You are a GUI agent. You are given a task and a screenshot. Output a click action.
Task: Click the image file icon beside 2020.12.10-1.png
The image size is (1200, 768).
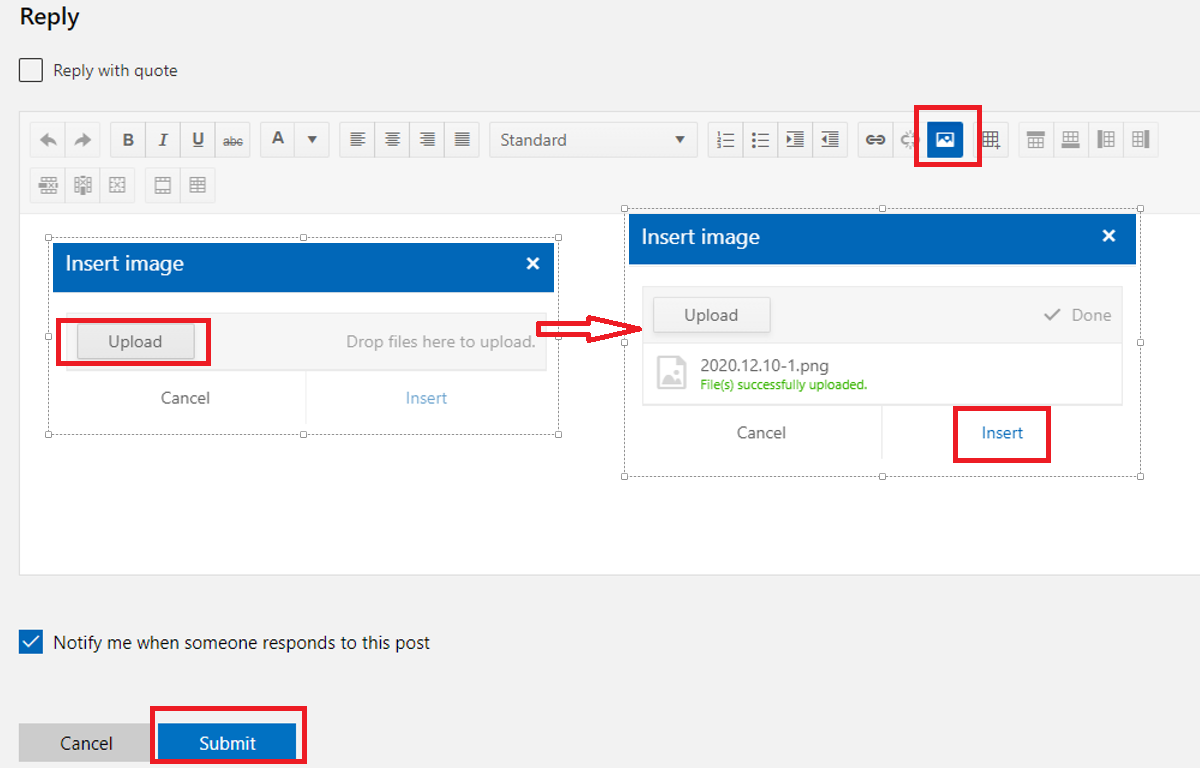coord(672,371)
